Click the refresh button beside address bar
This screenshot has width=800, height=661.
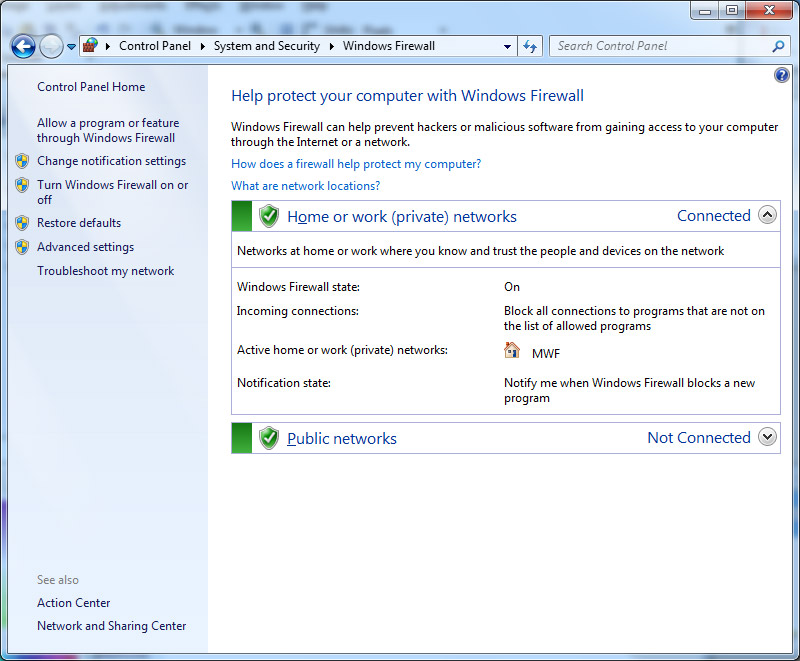coord(530,46)
